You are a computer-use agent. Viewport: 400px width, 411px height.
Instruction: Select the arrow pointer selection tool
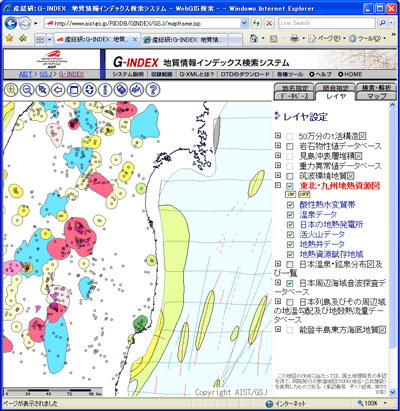[x=43, y=90]
